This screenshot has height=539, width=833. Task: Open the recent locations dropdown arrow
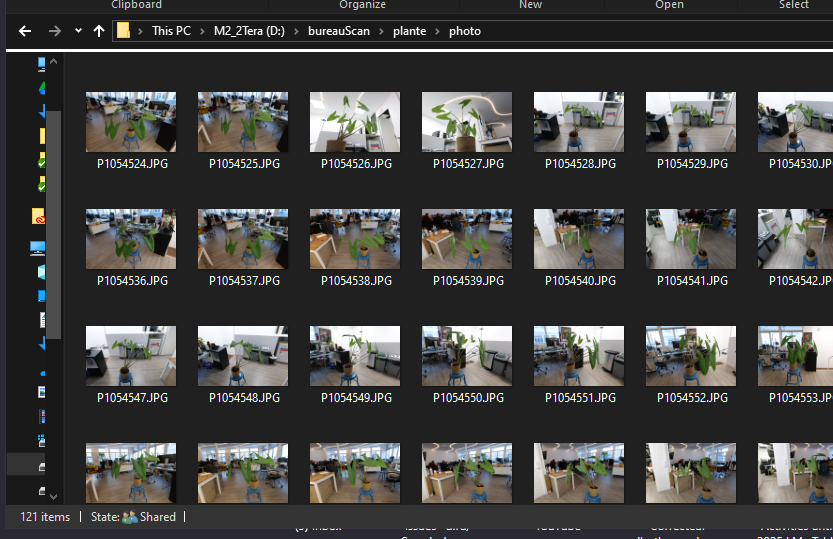(78, 31)
